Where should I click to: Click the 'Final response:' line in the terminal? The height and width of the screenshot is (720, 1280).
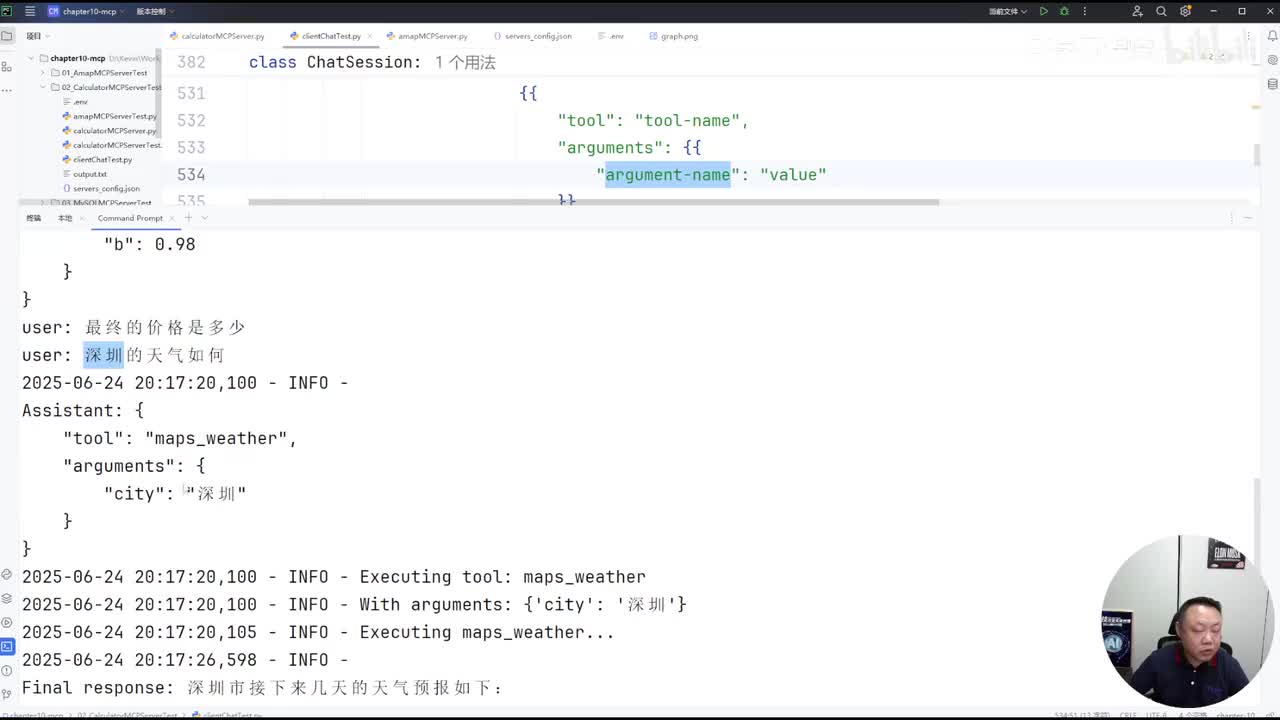click(x=262, y=688)
